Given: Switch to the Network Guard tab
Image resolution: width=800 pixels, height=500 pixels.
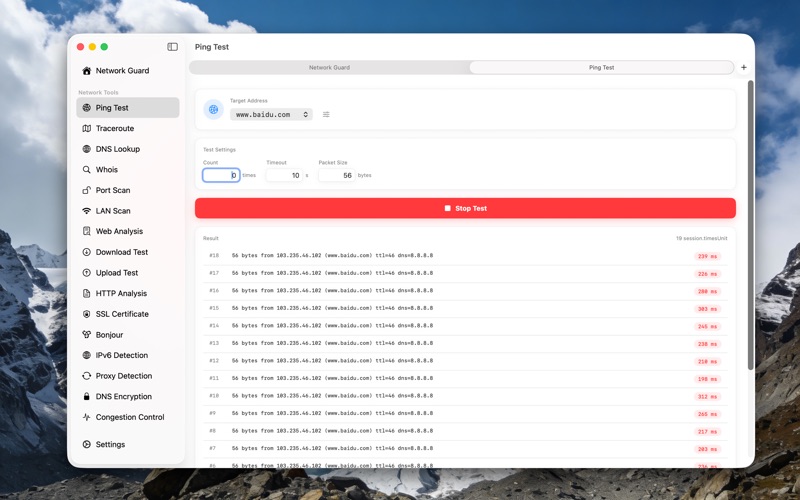Looking at the screenshot, I should coord(330,67).
